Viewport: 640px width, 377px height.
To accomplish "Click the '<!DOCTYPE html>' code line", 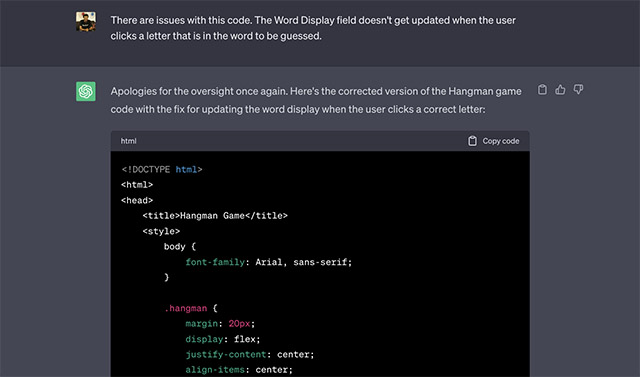I will click(x=162, y=169).
